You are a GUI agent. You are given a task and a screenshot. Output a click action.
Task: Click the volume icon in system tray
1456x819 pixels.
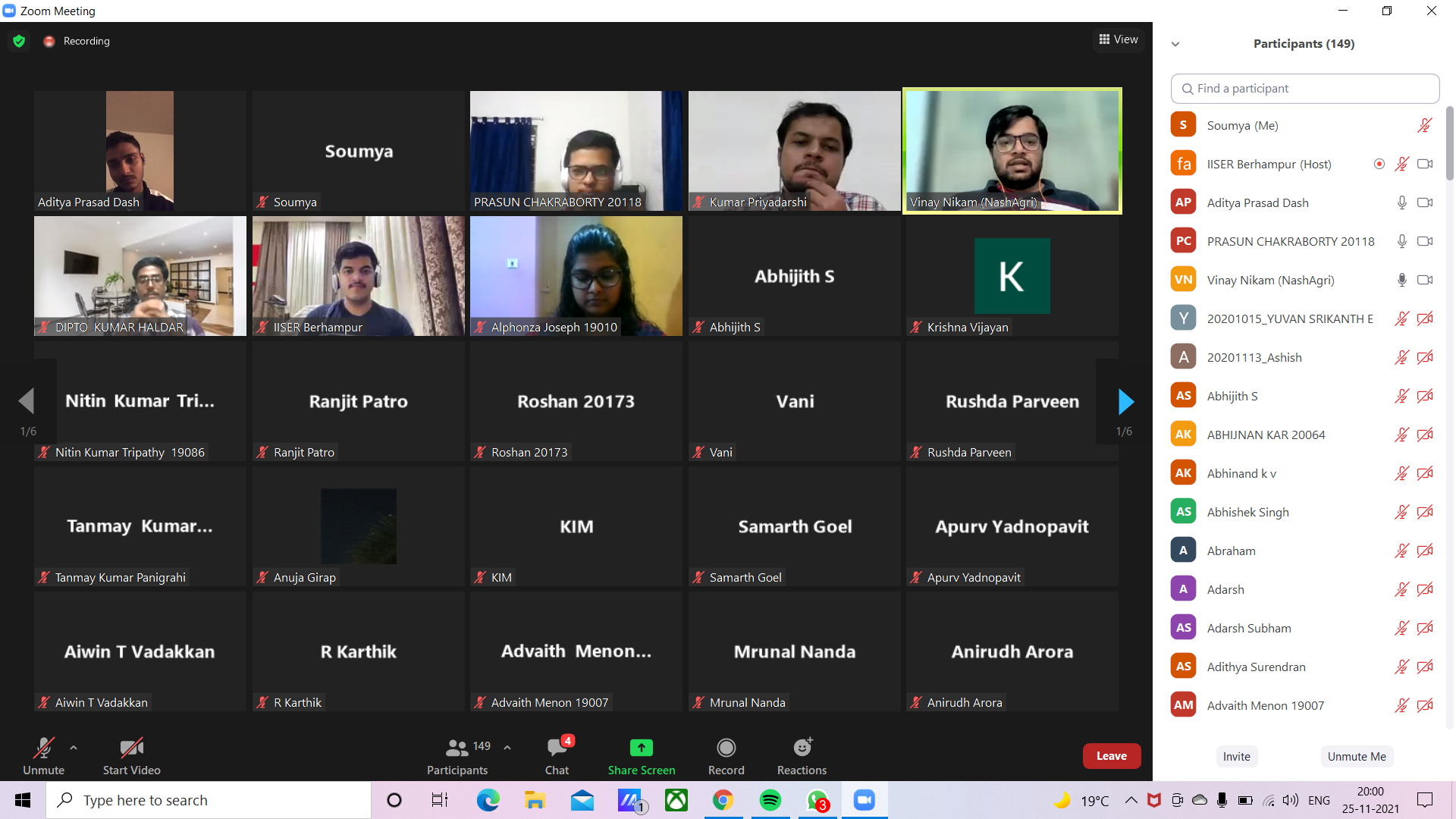(x=1290, y=800)
